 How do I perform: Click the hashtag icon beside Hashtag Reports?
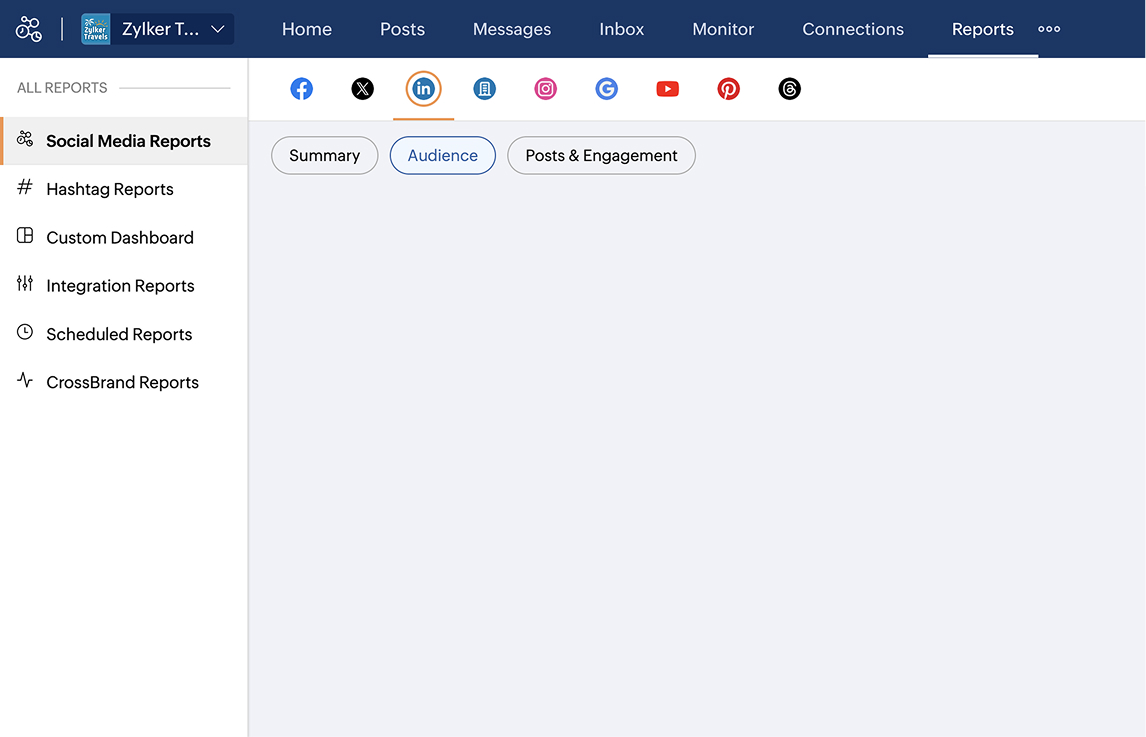click(25, 187)
